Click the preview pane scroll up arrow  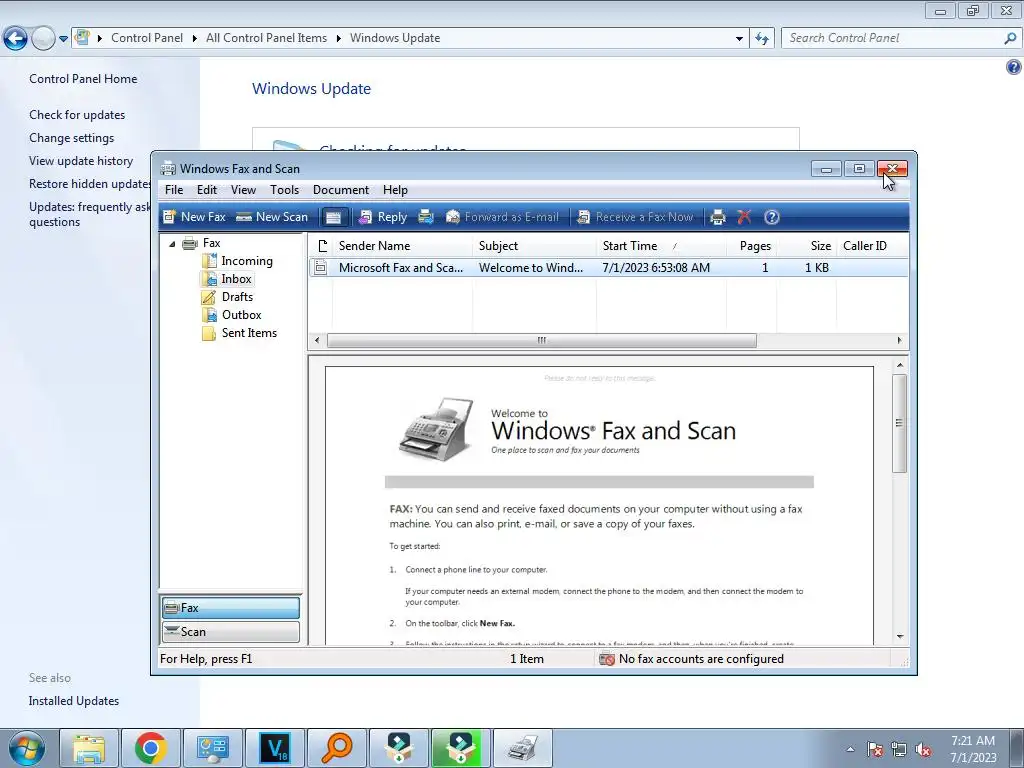[x=900, y=365]
